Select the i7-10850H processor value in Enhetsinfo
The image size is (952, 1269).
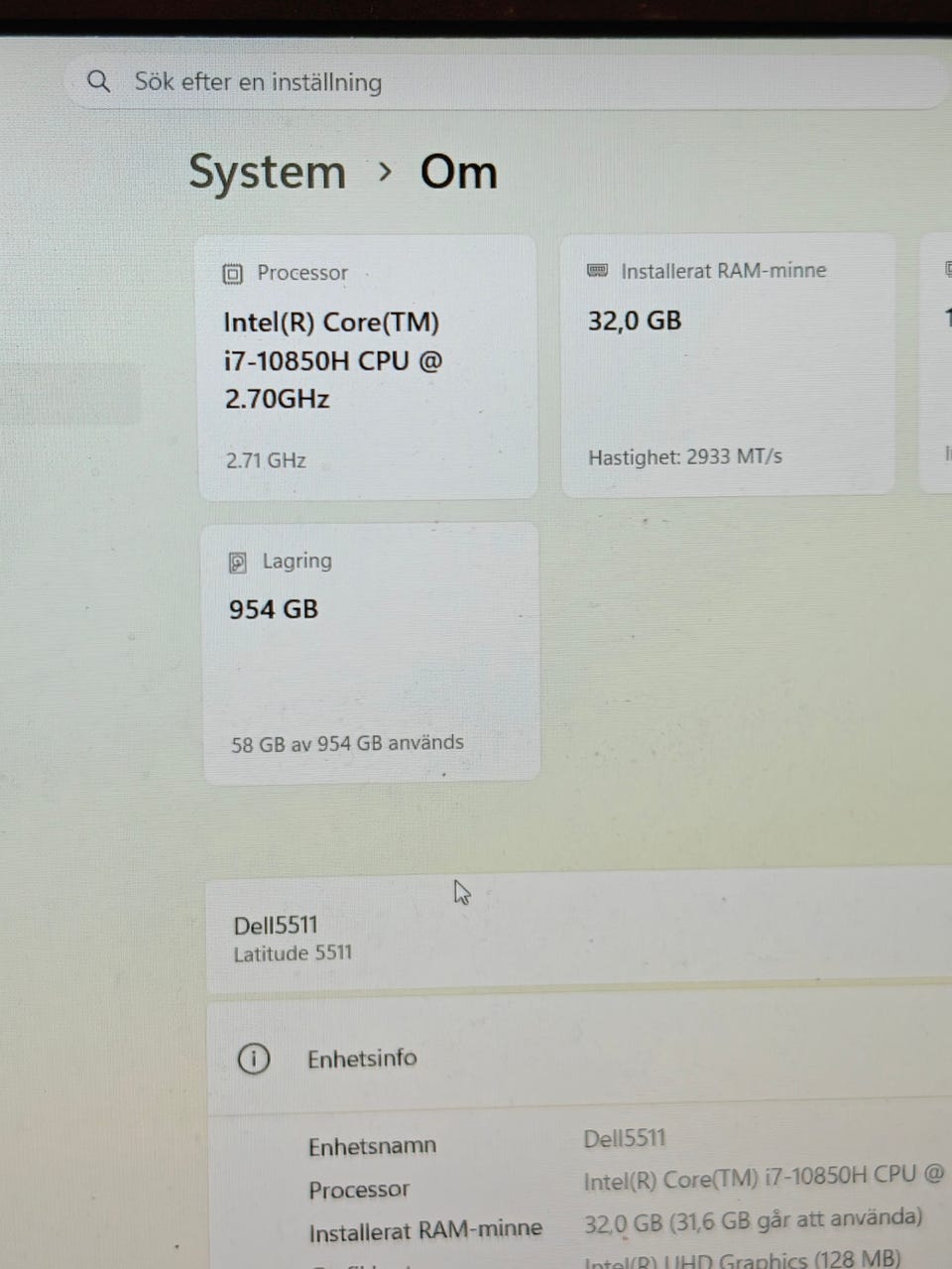pyautogui.click(x=764, y=1177)
